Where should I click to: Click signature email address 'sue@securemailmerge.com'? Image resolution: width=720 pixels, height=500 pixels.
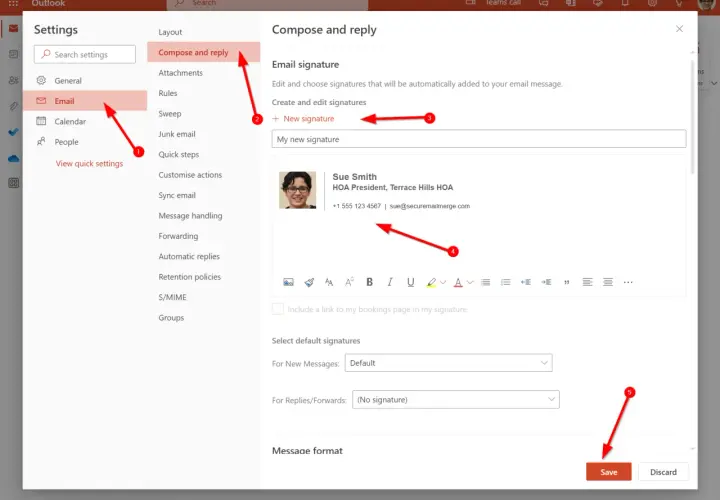pos(430,206)
